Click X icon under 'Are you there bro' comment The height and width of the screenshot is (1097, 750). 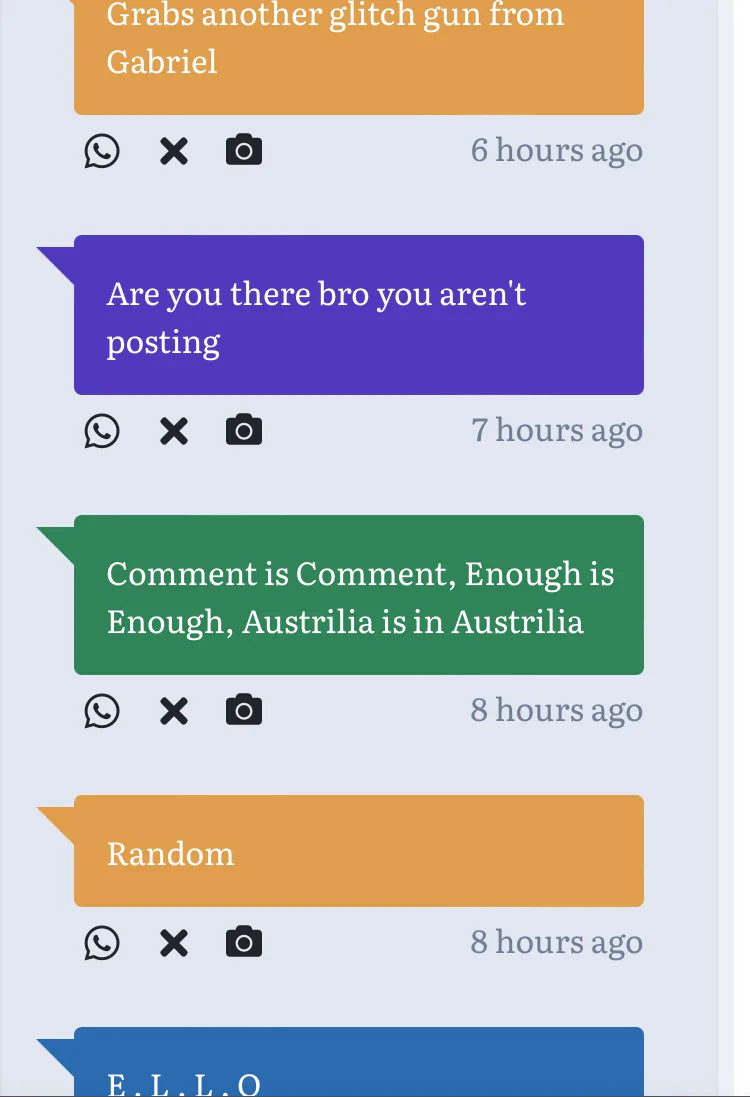(x=174, y=431)
